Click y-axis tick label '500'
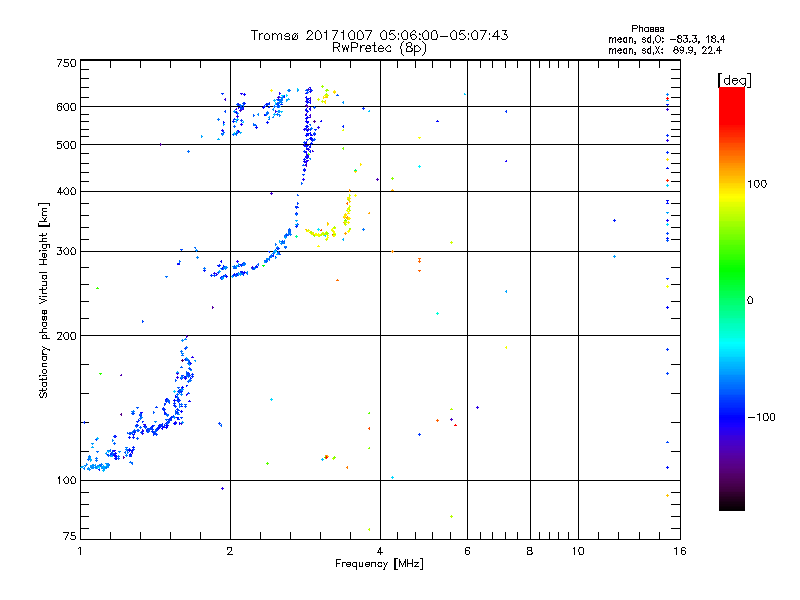 pyautogui.click(x=66, y=145)
